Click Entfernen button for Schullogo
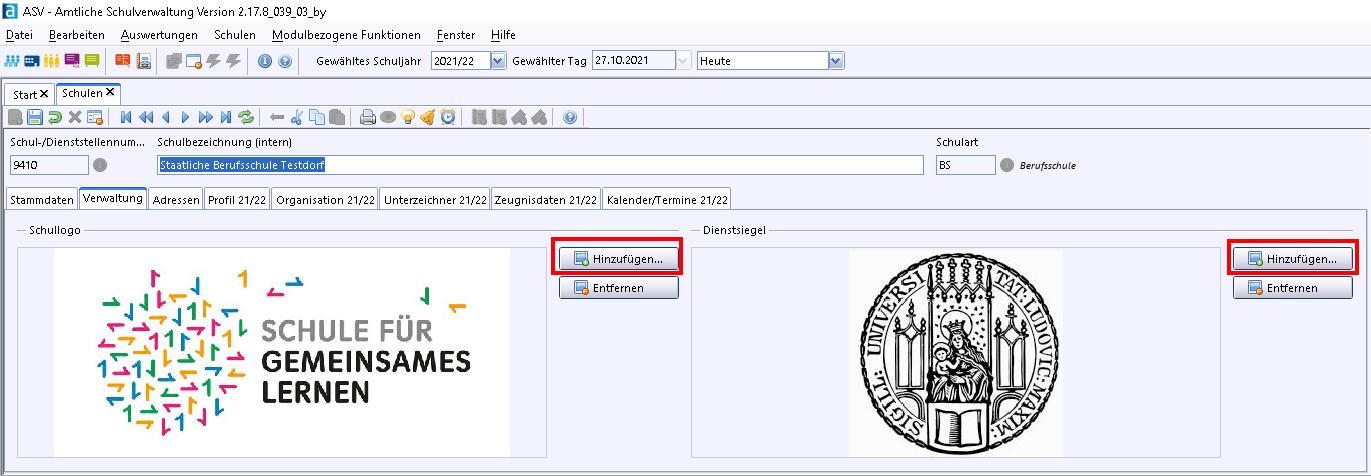This screenshot has height=476, width=1371. click(x=619, y=288)
